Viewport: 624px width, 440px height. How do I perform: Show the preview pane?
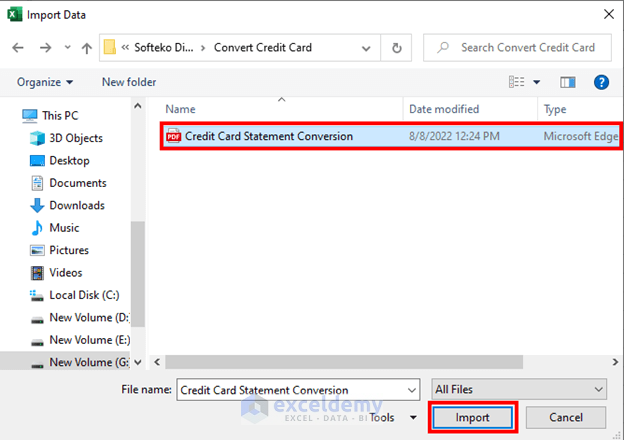point(567,82)
